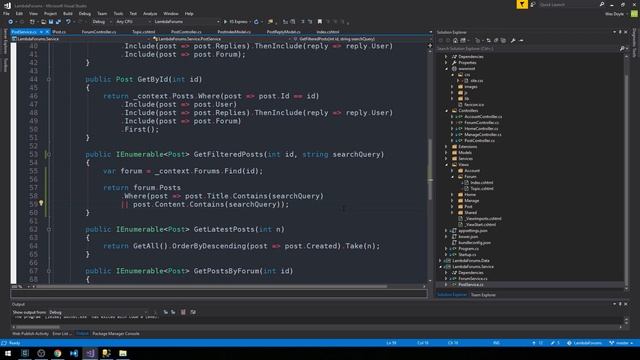Open File Explorer from the Windows taskbar
The image size is (640, 360).
click(123, 353)
